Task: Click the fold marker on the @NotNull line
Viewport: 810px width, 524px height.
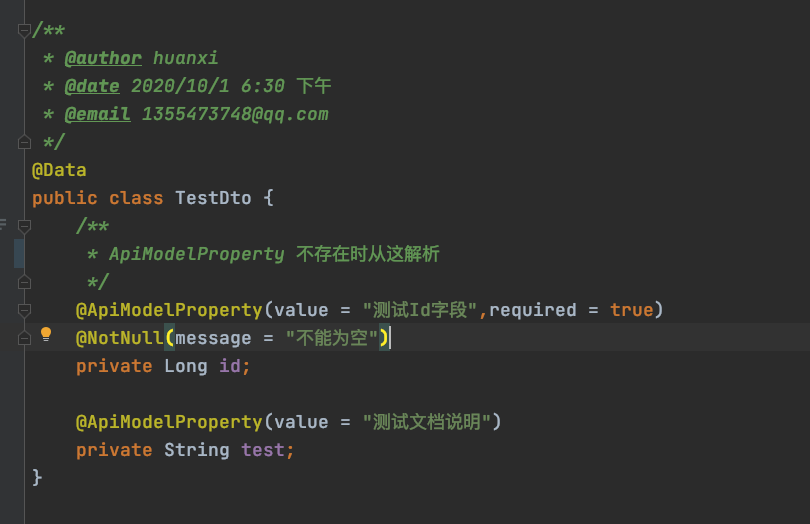Action: pyautogui.click(x=24, y=338)
